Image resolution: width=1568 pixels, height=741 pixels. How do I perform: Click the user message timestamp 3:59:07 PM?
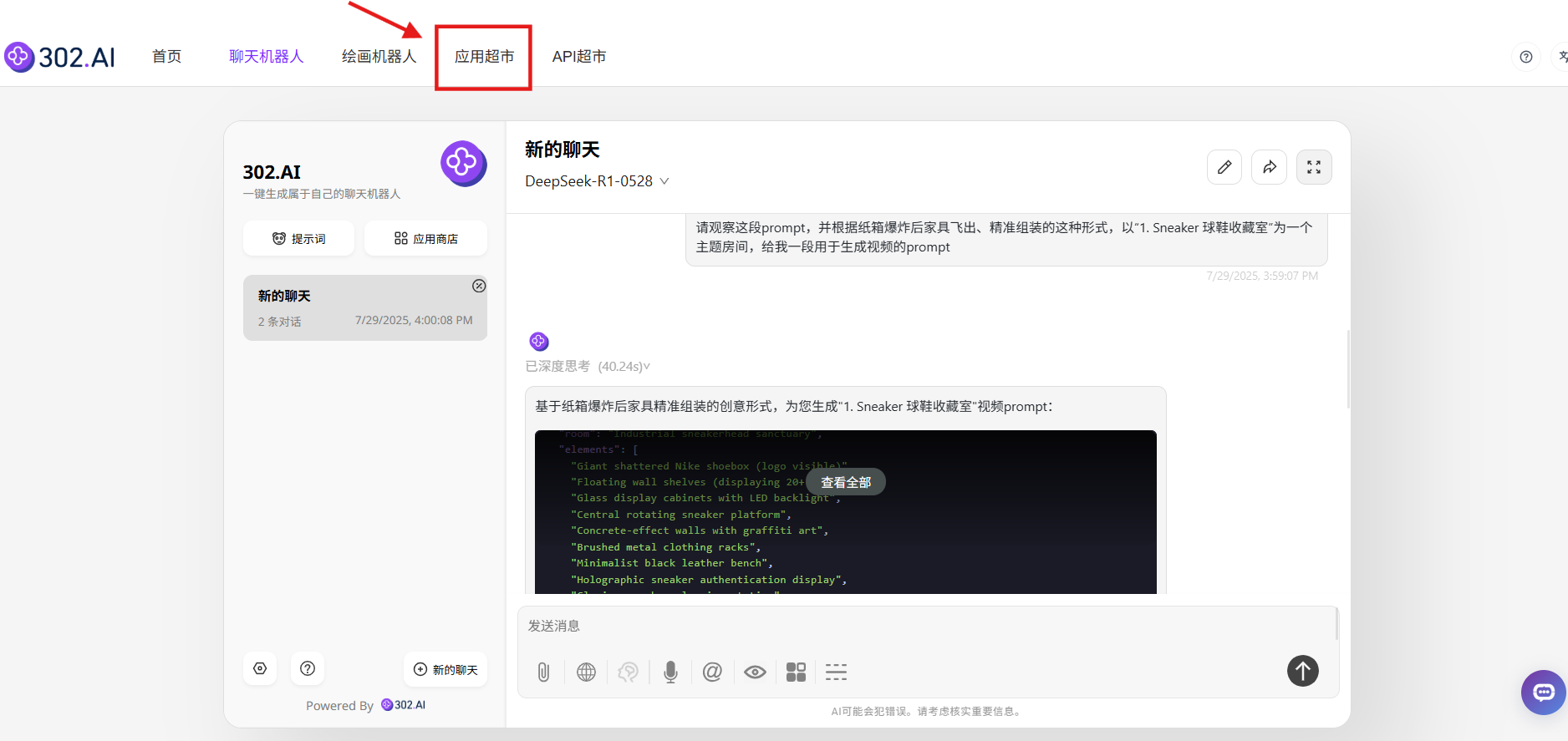[1262, 276]
